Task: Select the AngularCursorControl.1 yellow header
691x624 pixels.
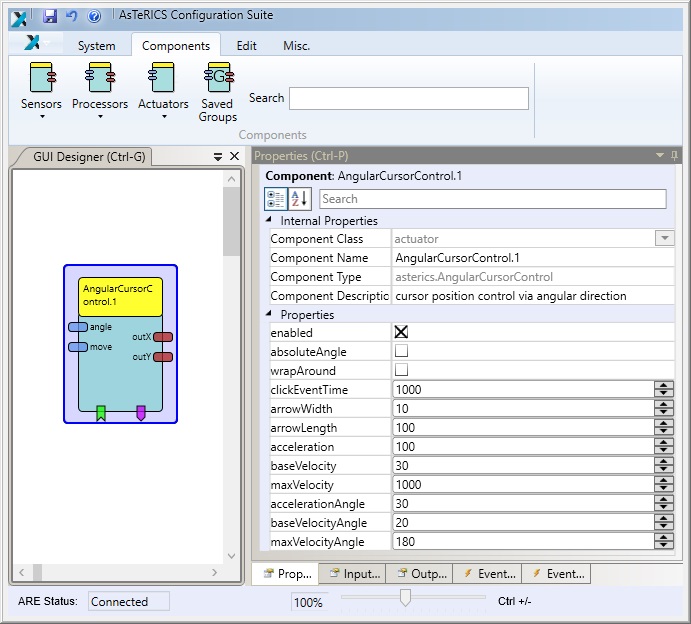Action: click(x=120, y=297)
